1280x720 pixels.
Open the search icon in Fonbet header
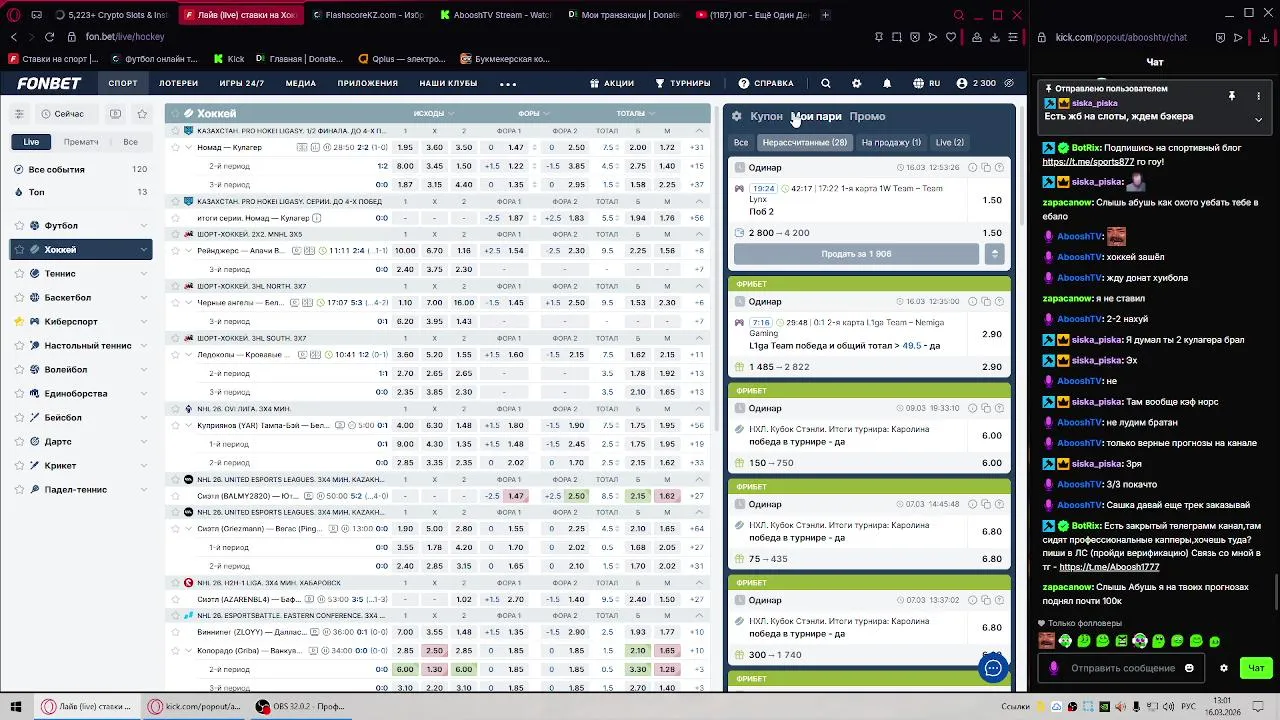(x=825, y=83)
